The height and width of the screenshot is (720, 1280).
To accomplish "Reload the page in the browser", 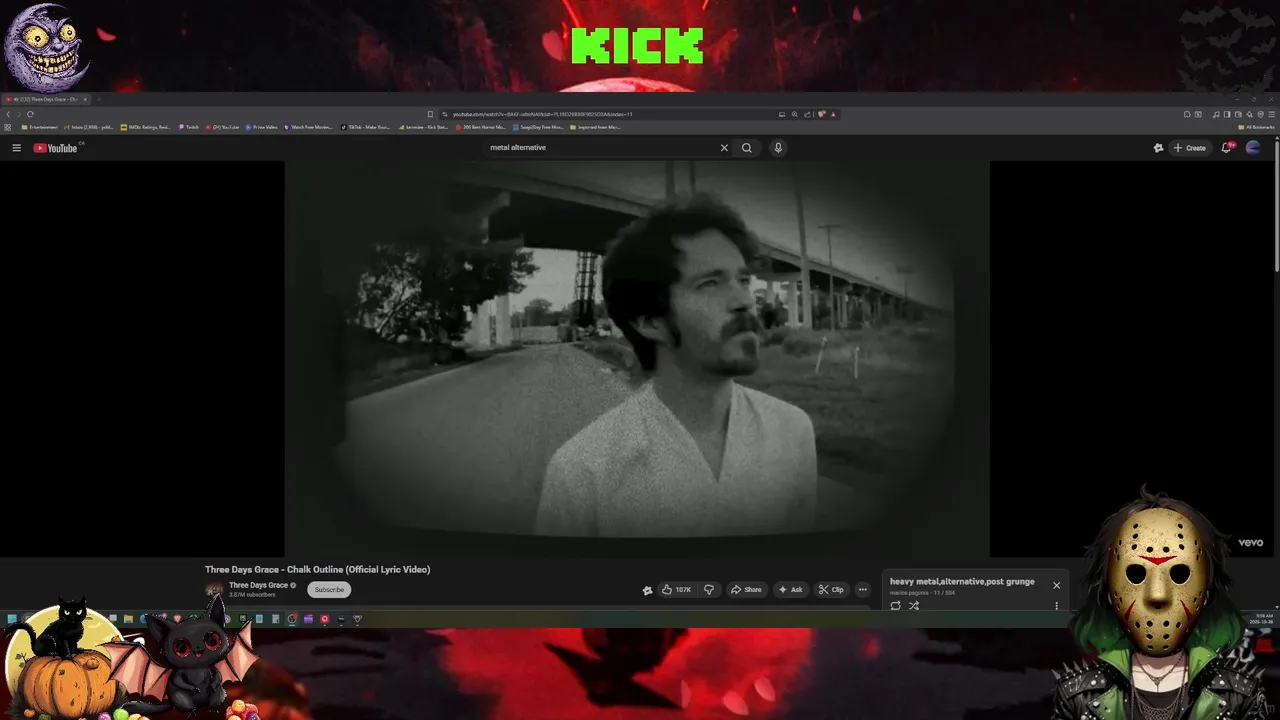I will coord(30,114).
